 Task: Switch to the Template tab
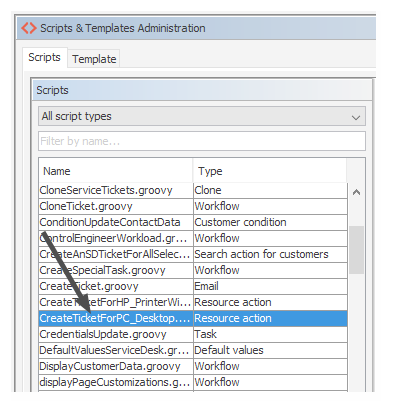coord(94,59)
